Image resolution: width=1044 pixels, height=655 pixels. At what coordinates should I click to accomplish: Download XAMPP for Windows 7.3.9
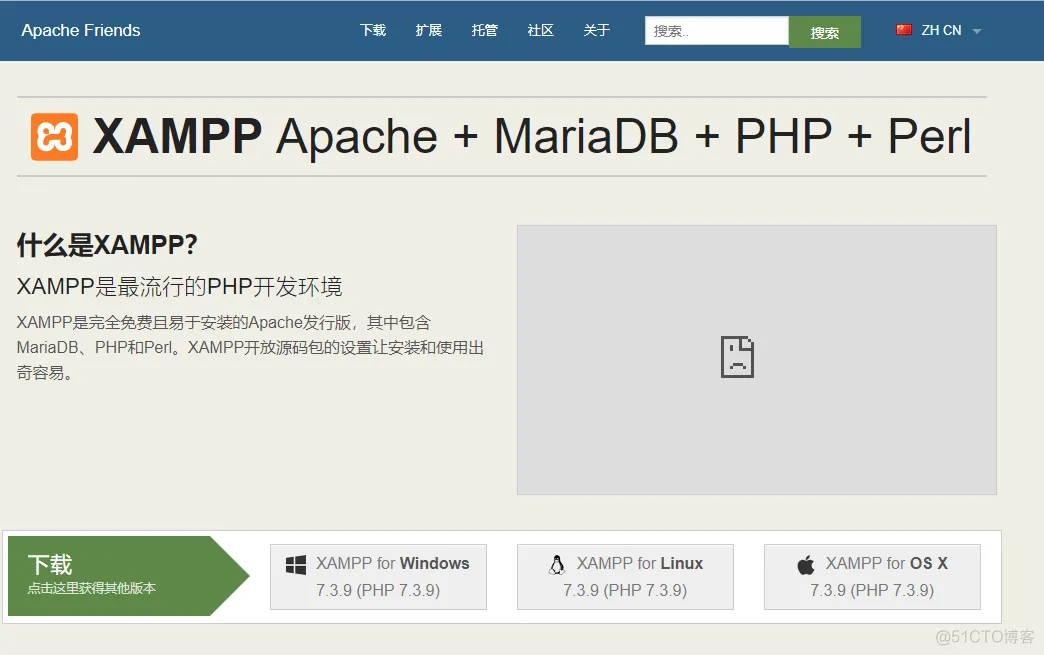pos(378,576)
